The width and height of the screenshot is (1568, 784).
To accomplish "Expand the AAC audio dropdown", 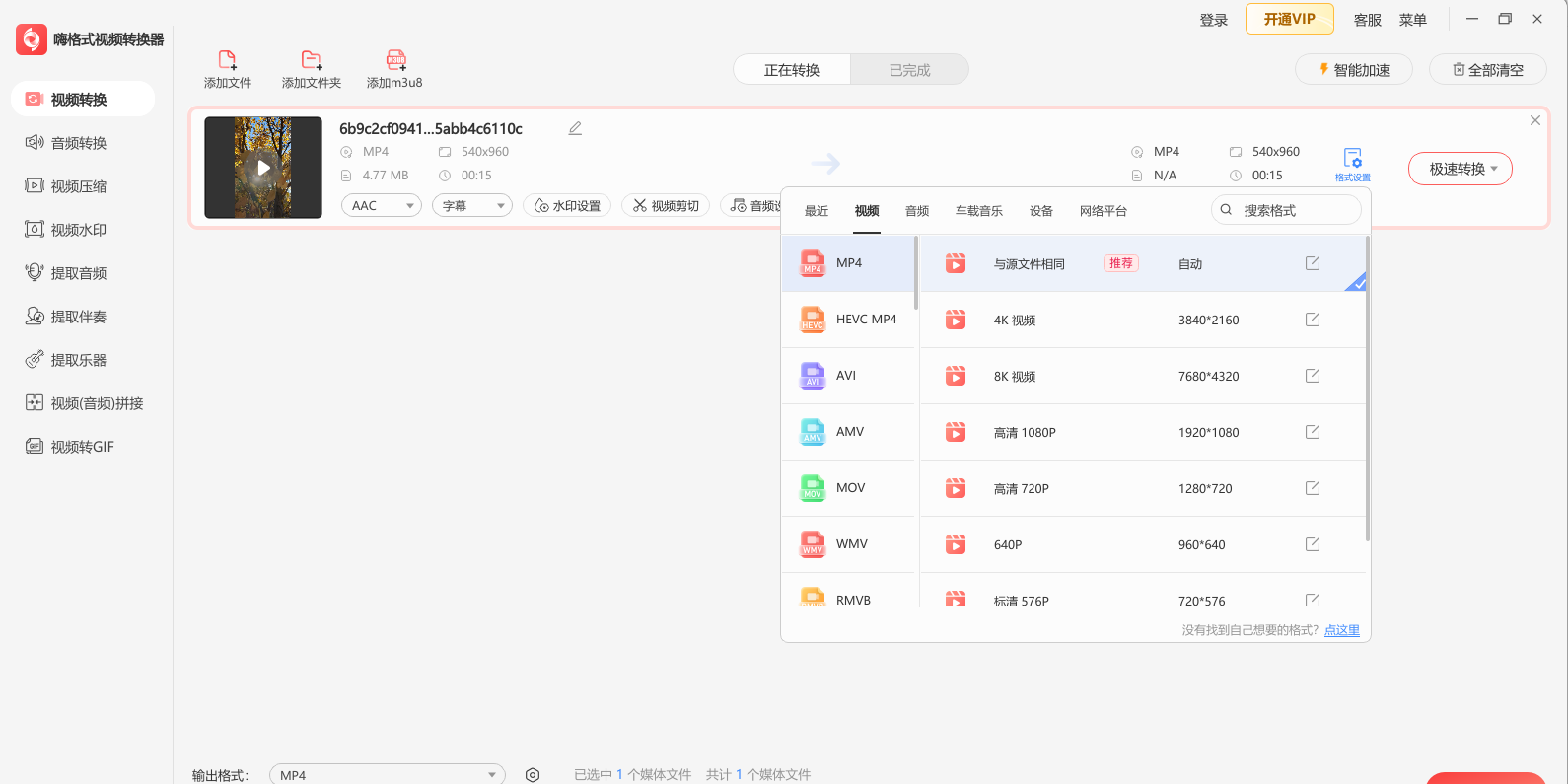I will [x=382, y=206].
